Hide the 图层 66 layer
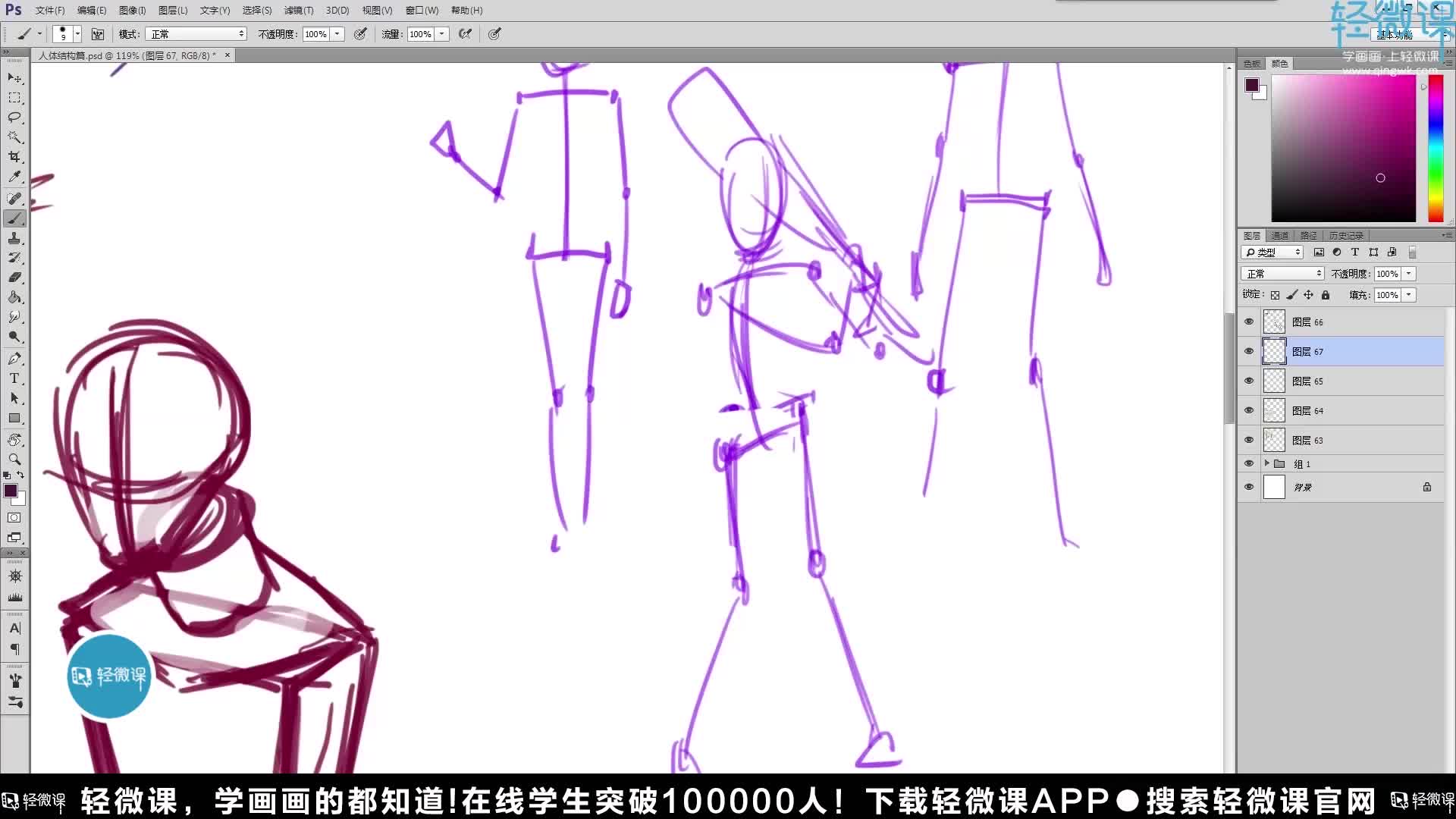 pyautogui.click(x=1249, y=321)
